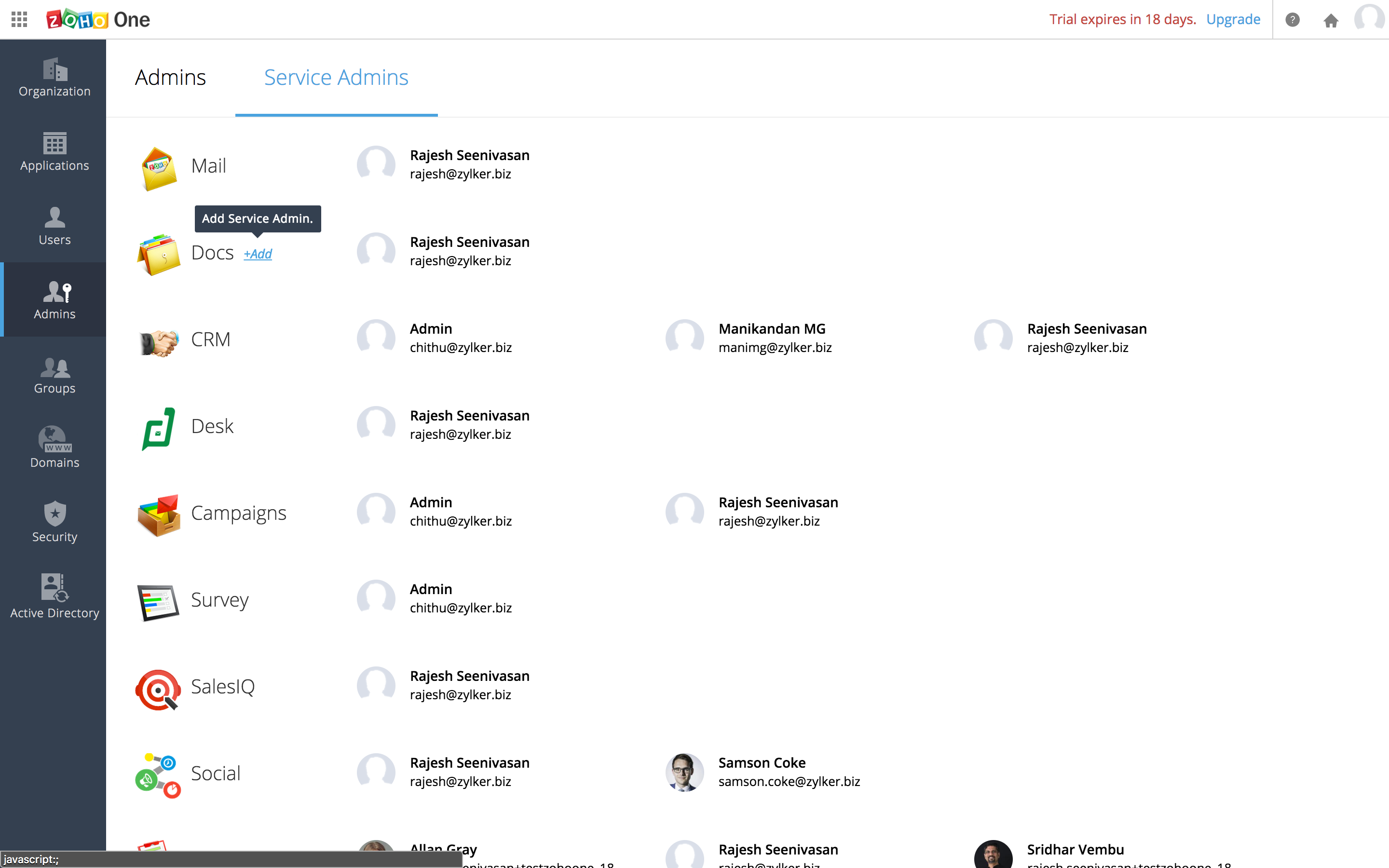Click the Social service icon
This screenshot has height=868, width=1389.
158,776
